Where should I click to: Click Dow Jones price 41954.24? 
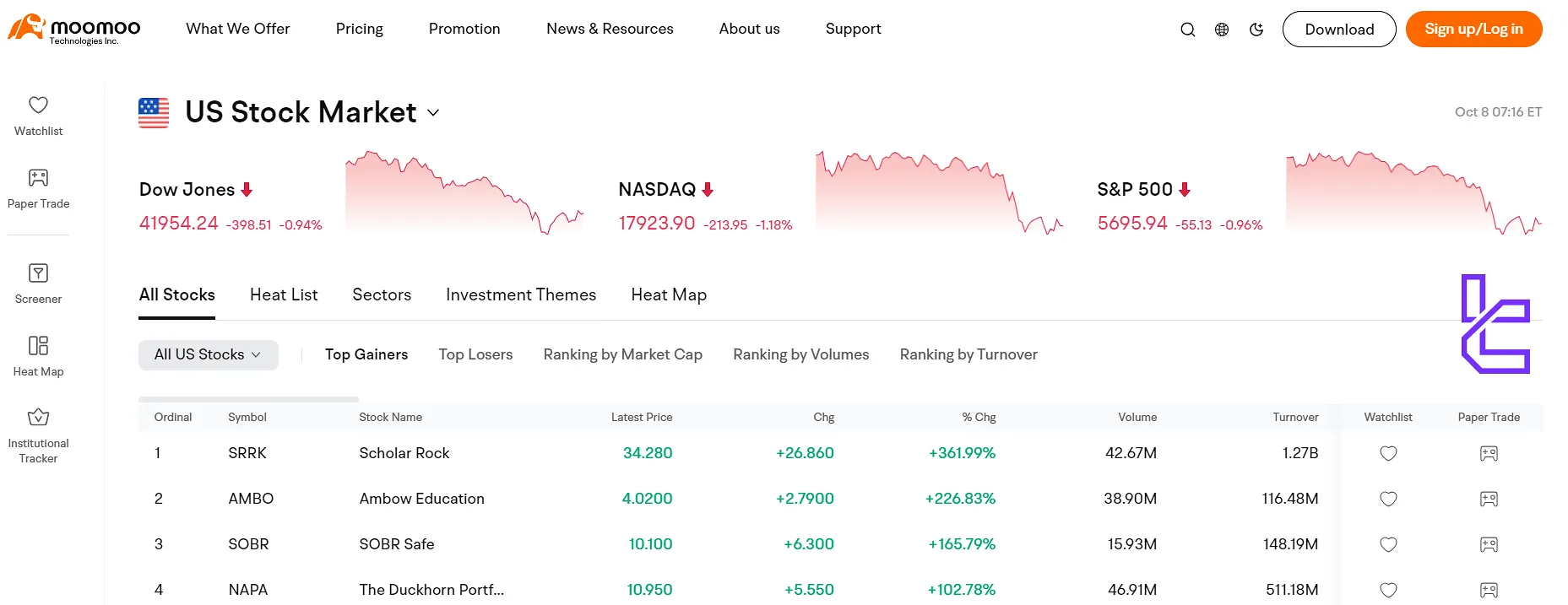coord(179,223)
